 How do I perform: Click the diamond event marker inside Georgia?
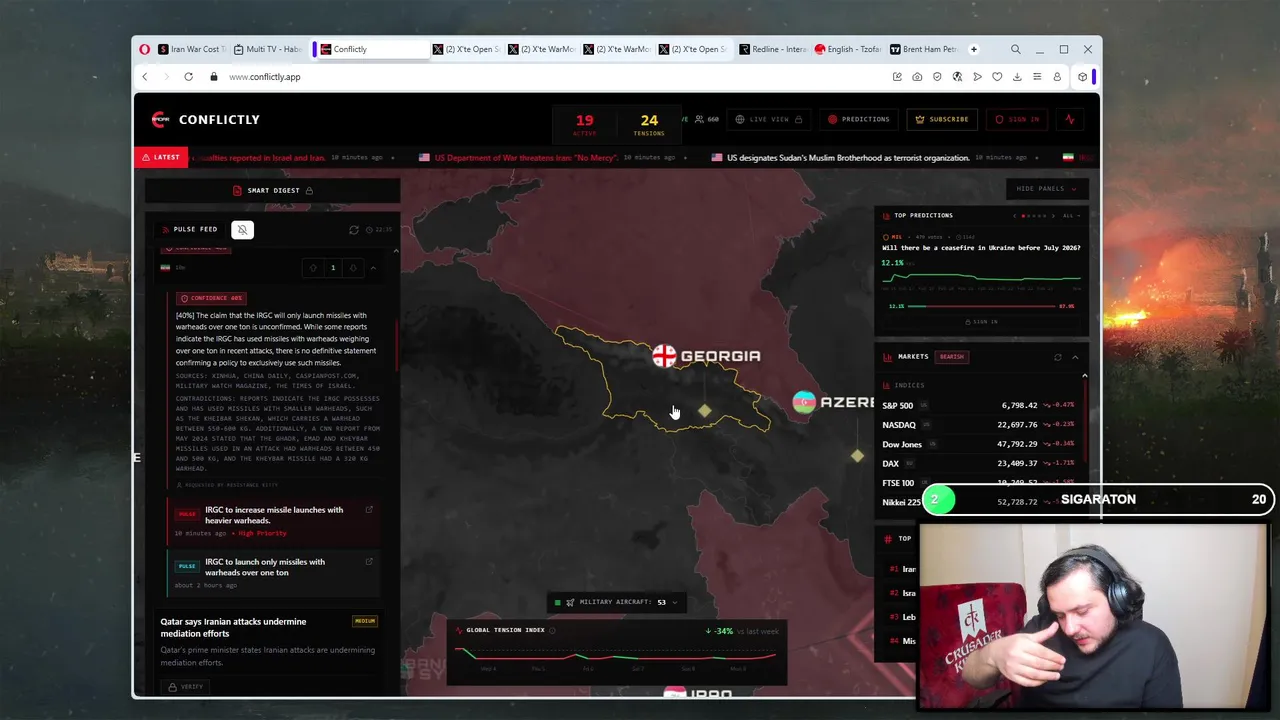click(x=705, y=411)
